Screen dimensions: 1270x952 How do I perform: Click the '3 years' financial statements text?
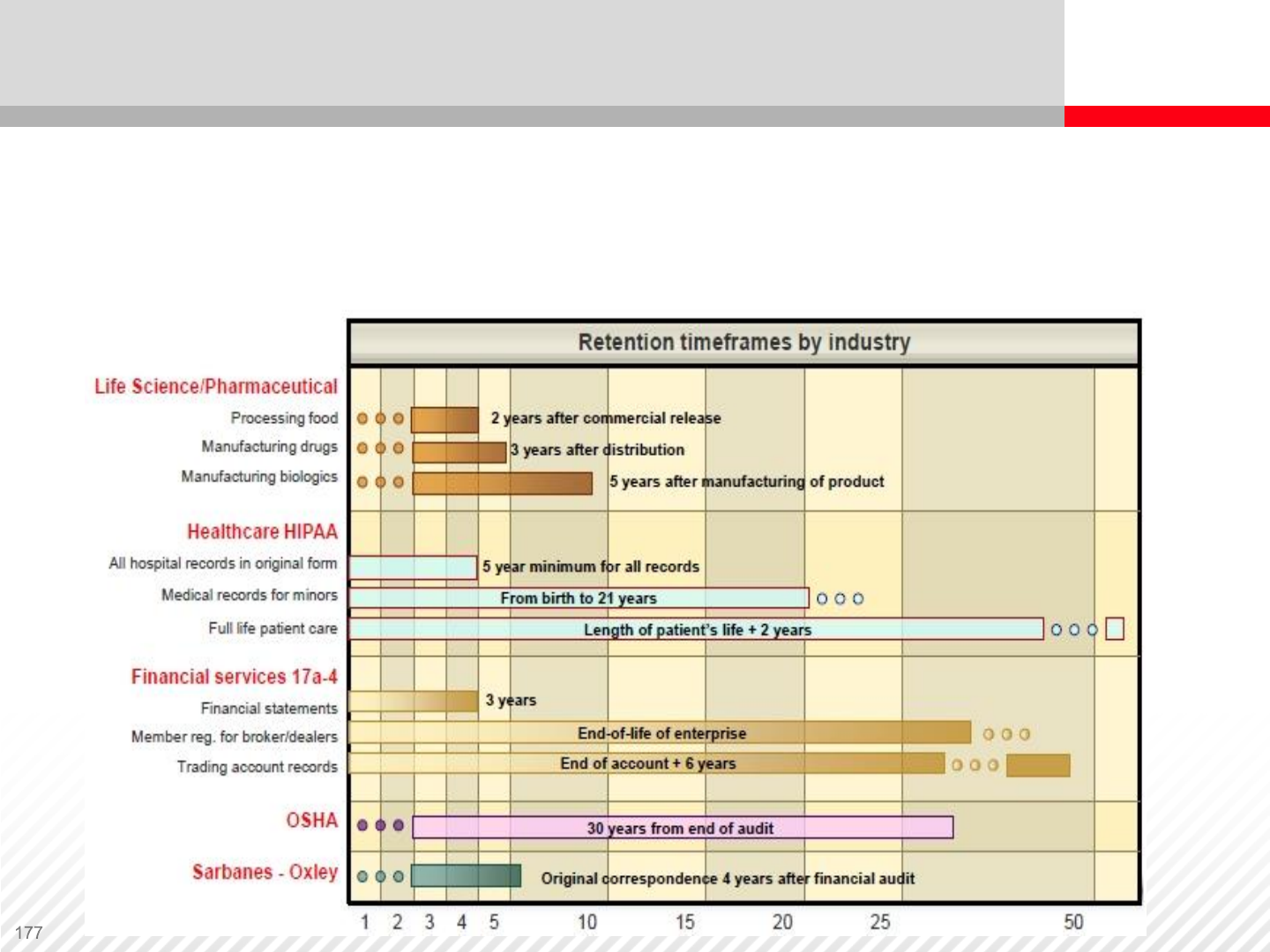coord(511,700)
